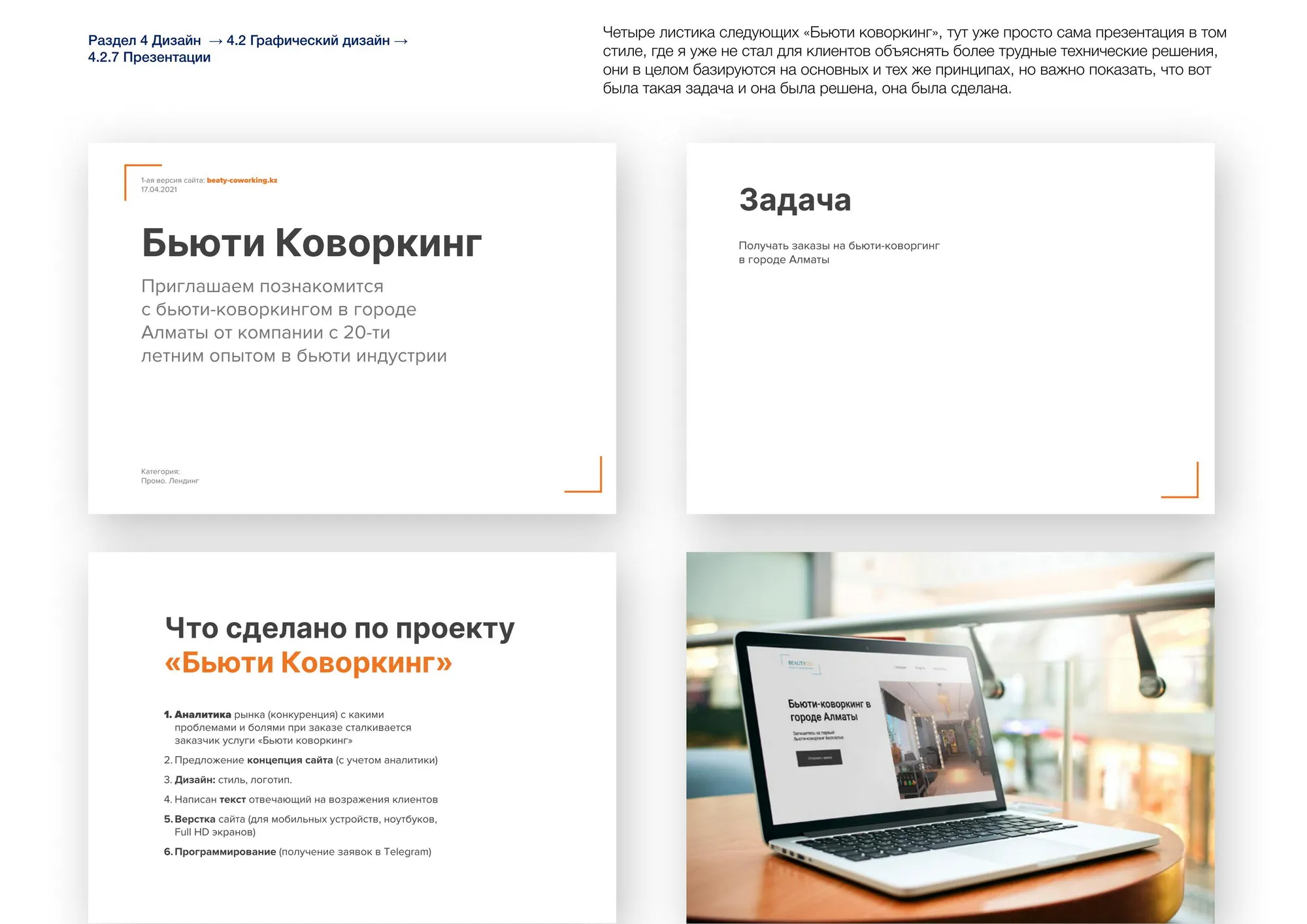The height and width of the screenshot is (924, 1307).
Task: Select the date 17.04.2021
Action: 159,190
